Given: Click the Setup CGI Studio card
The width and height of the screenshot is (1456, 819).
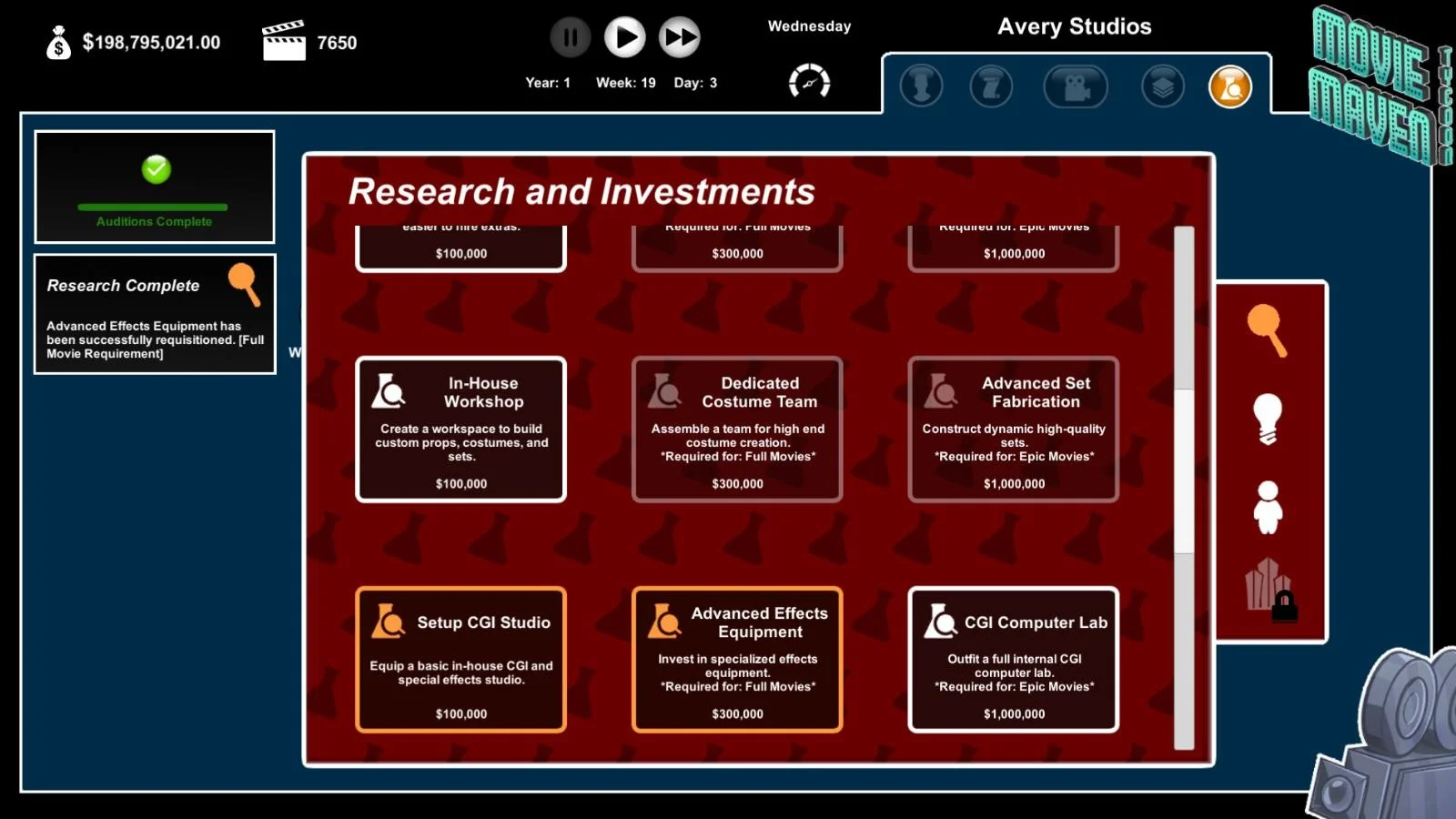Looking at the screenshot, I should (x=461, y=660).
